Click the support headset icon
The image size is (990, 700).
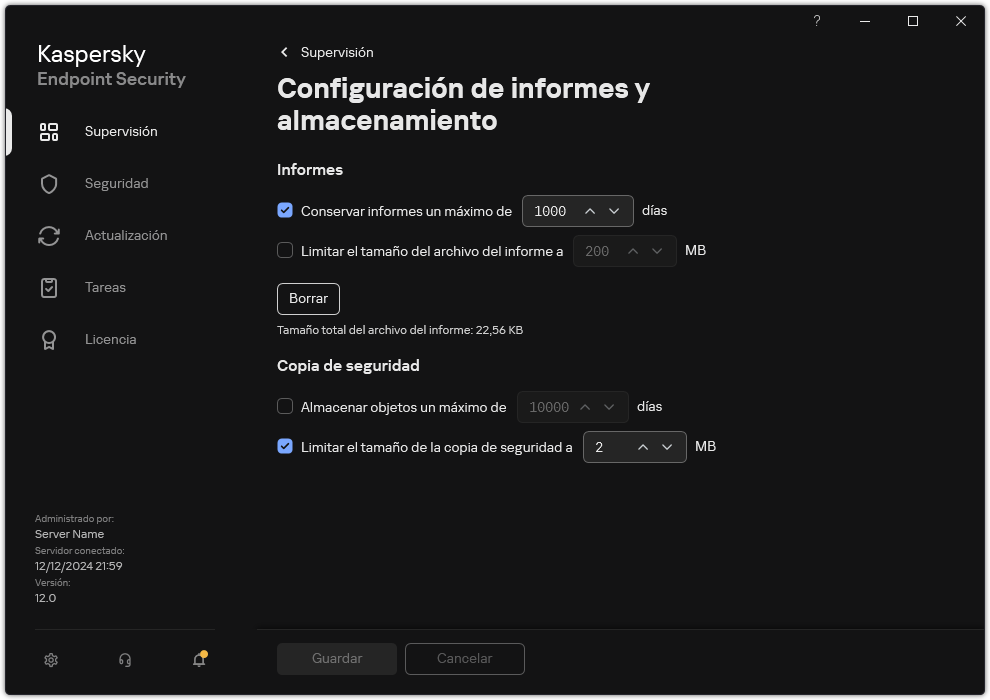coord(124,660)
